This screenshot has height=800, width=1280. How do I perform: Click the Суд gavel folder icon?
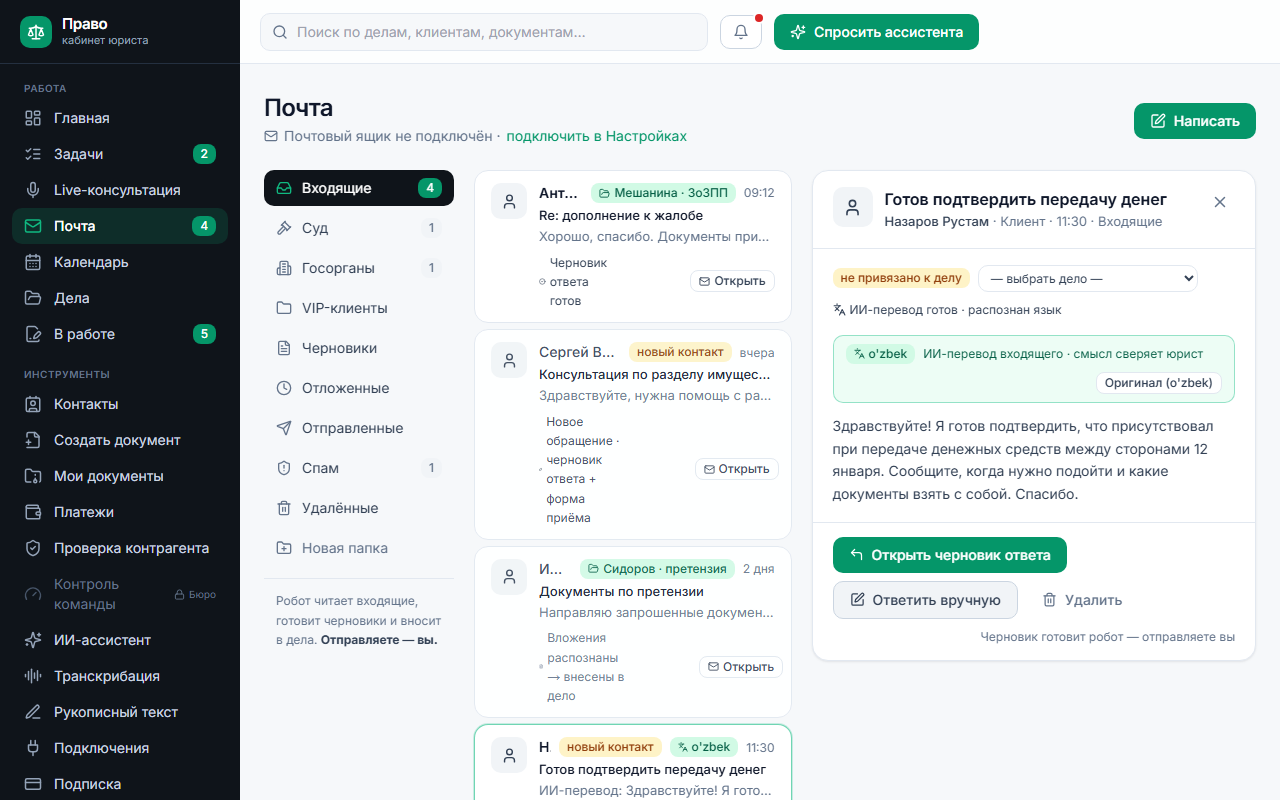coord(284,228)
